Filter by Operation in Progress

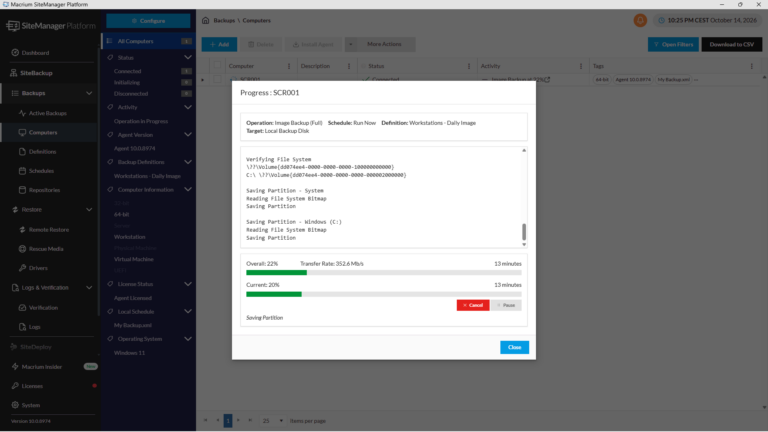click(141, 121)
